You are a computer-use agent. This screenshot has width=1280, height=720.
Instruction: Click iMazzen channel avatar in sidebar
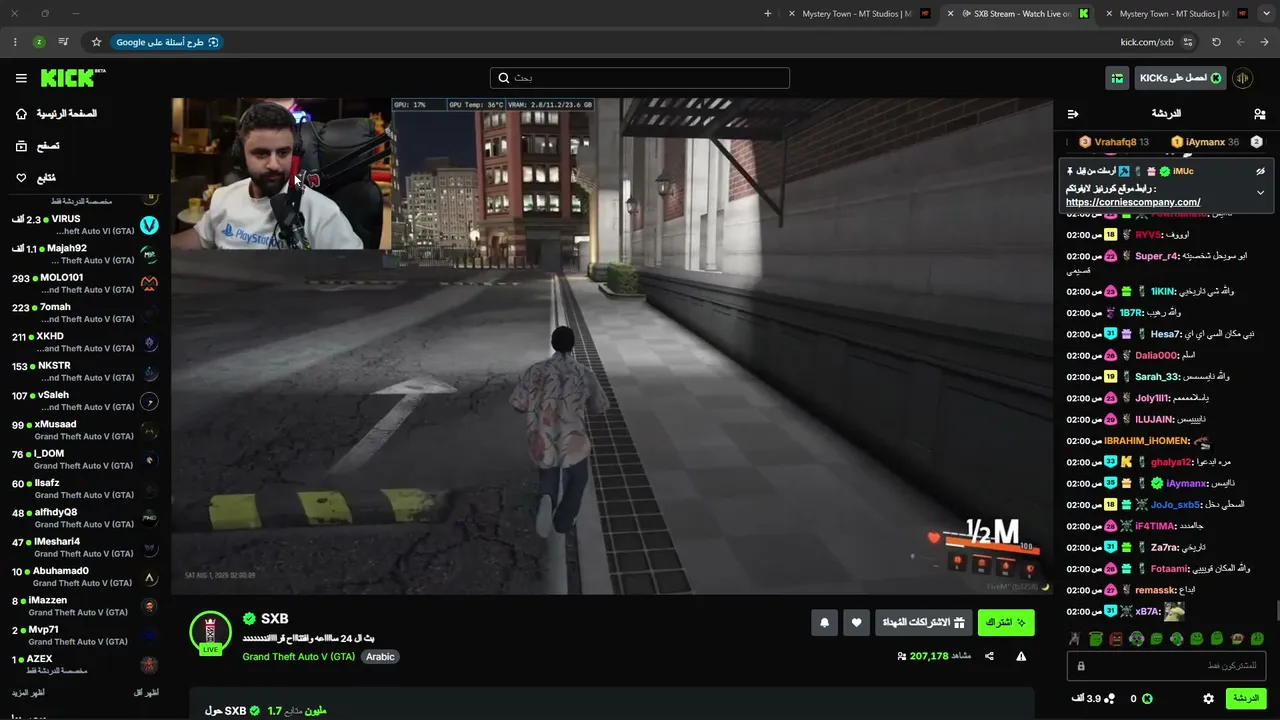[149, 606]
